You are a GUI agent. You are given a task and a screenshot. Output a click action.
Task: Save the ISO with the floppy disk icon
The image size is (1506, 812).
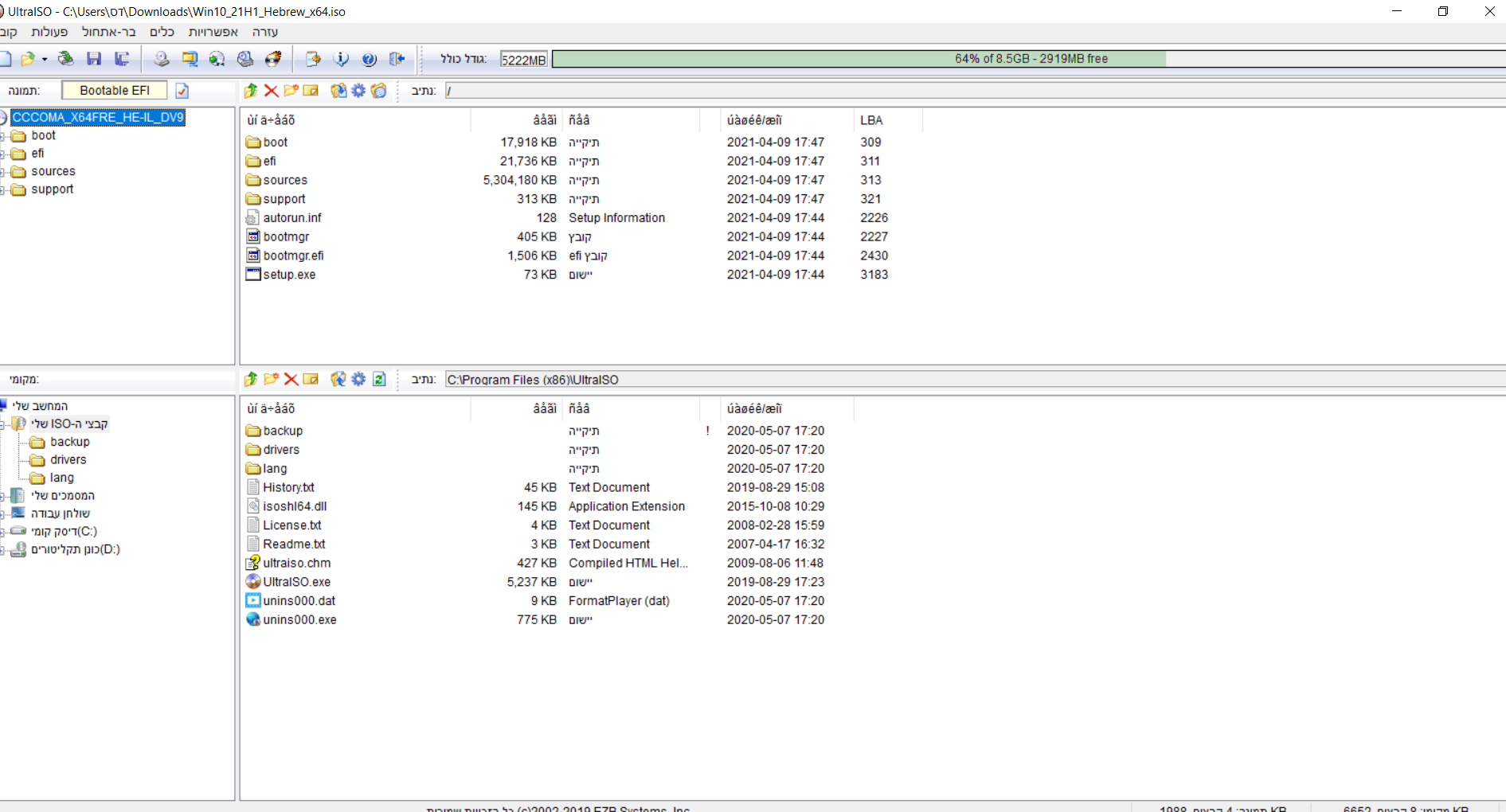(x=94, y=59)
